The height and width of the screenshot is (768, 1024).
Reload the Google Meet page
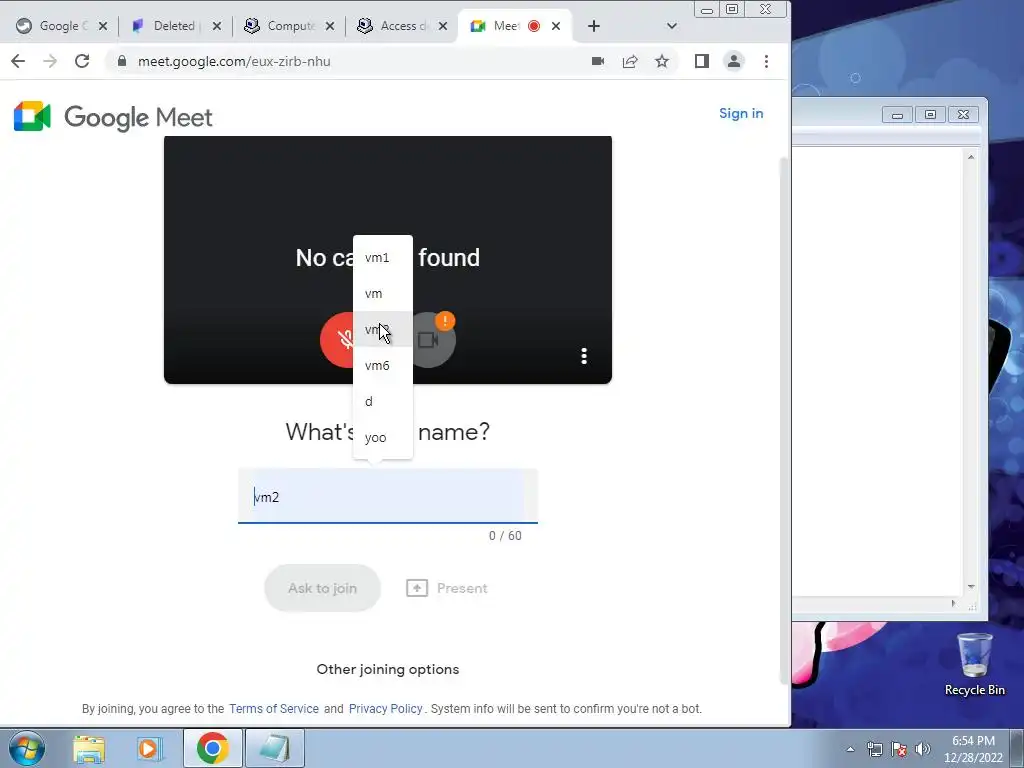click(x=82, y=61)
